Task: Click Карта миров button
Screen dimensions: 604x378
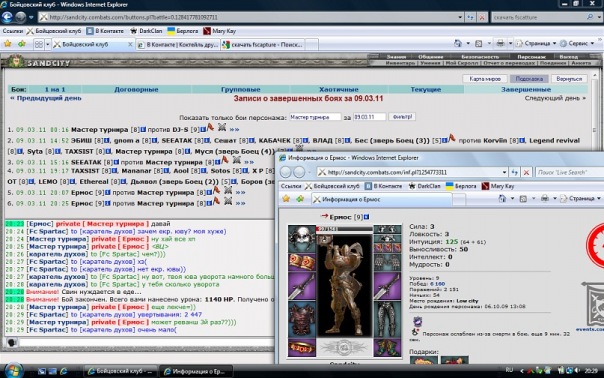Action: (x=485, y=79)
